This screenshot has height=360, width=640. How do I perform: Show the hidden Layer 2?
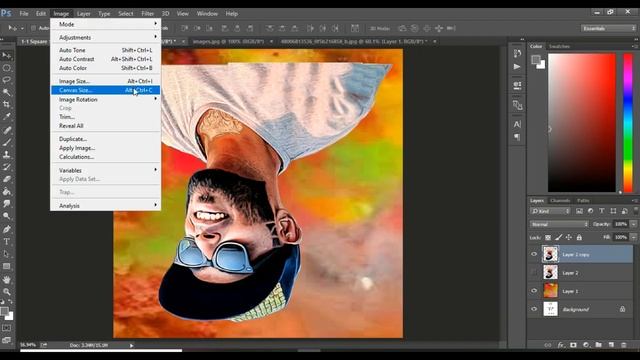click(534, 273)
